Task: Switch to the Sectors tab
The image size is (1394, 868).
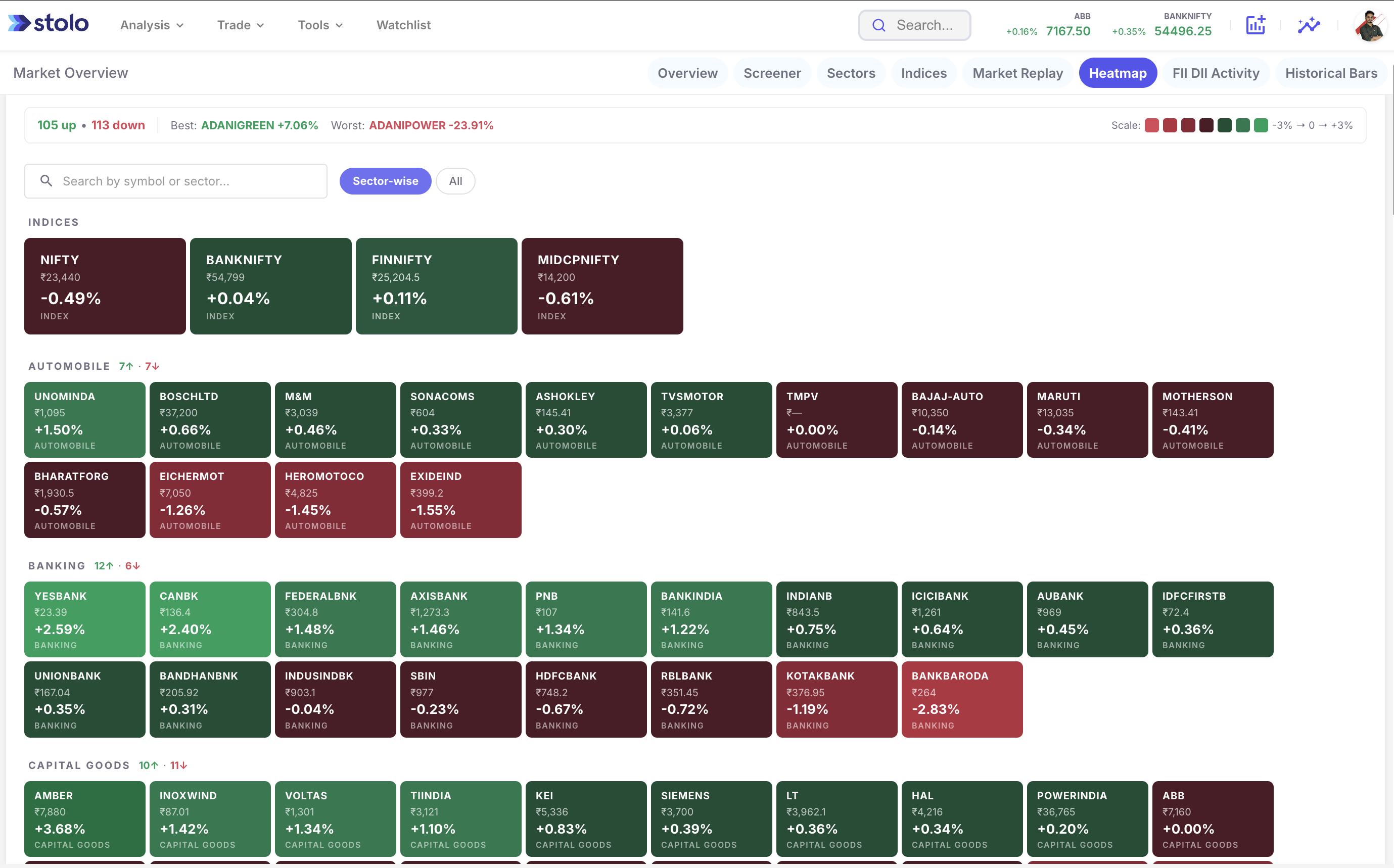Action: pyautogui.click(x=850, y=73)
